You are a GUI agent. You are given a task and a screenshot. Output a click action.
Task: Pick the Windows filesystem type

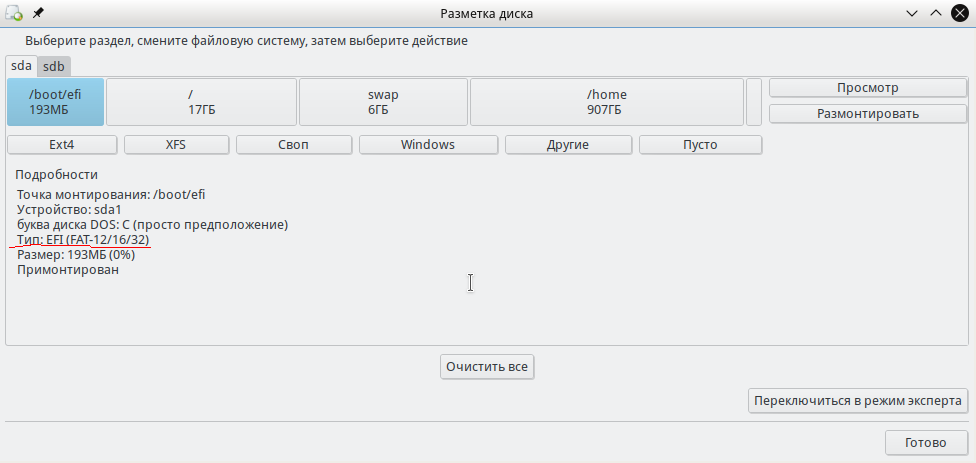pyautogui.click(x=428, y=145)
